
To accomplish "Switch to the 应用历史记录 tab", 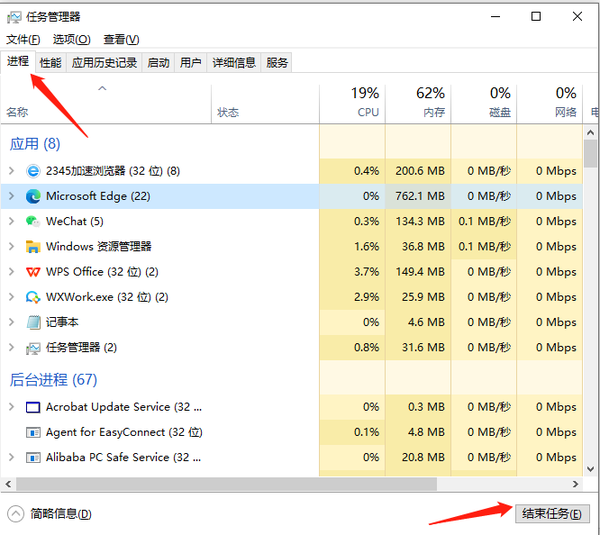I will pos(104,62).
